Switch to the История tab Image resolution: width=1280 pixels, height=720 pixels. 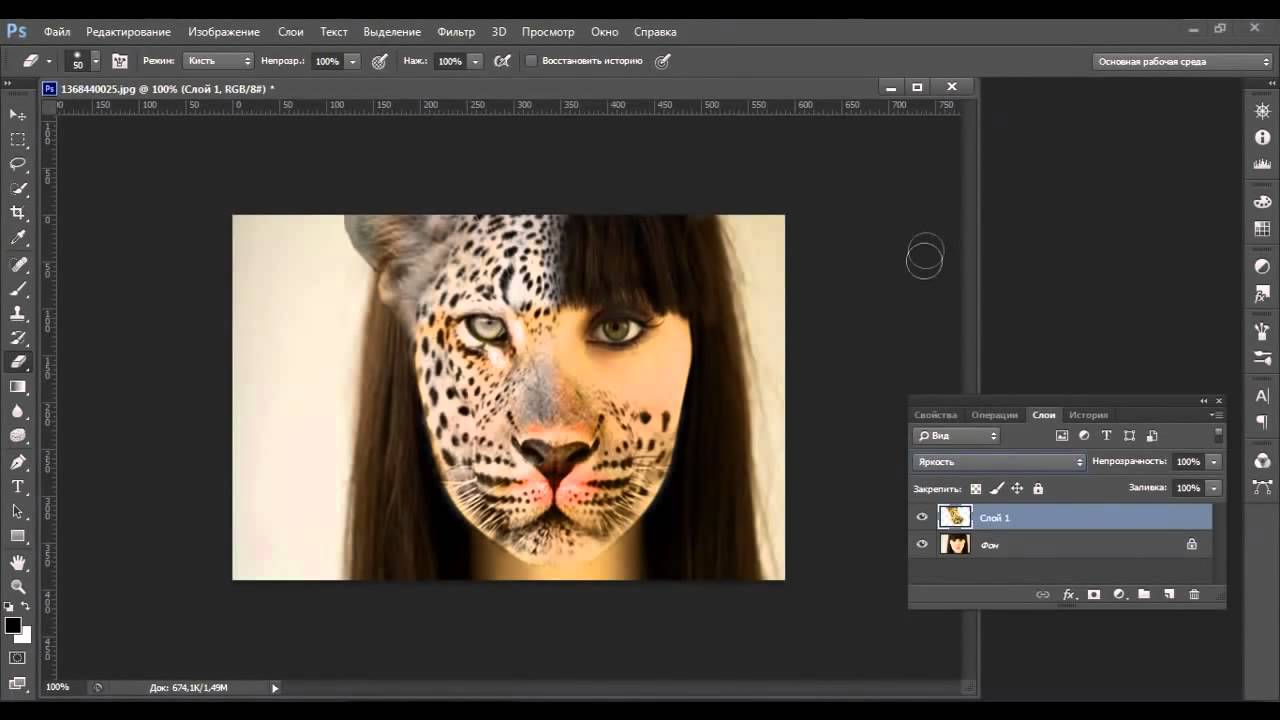(1088, 415)
